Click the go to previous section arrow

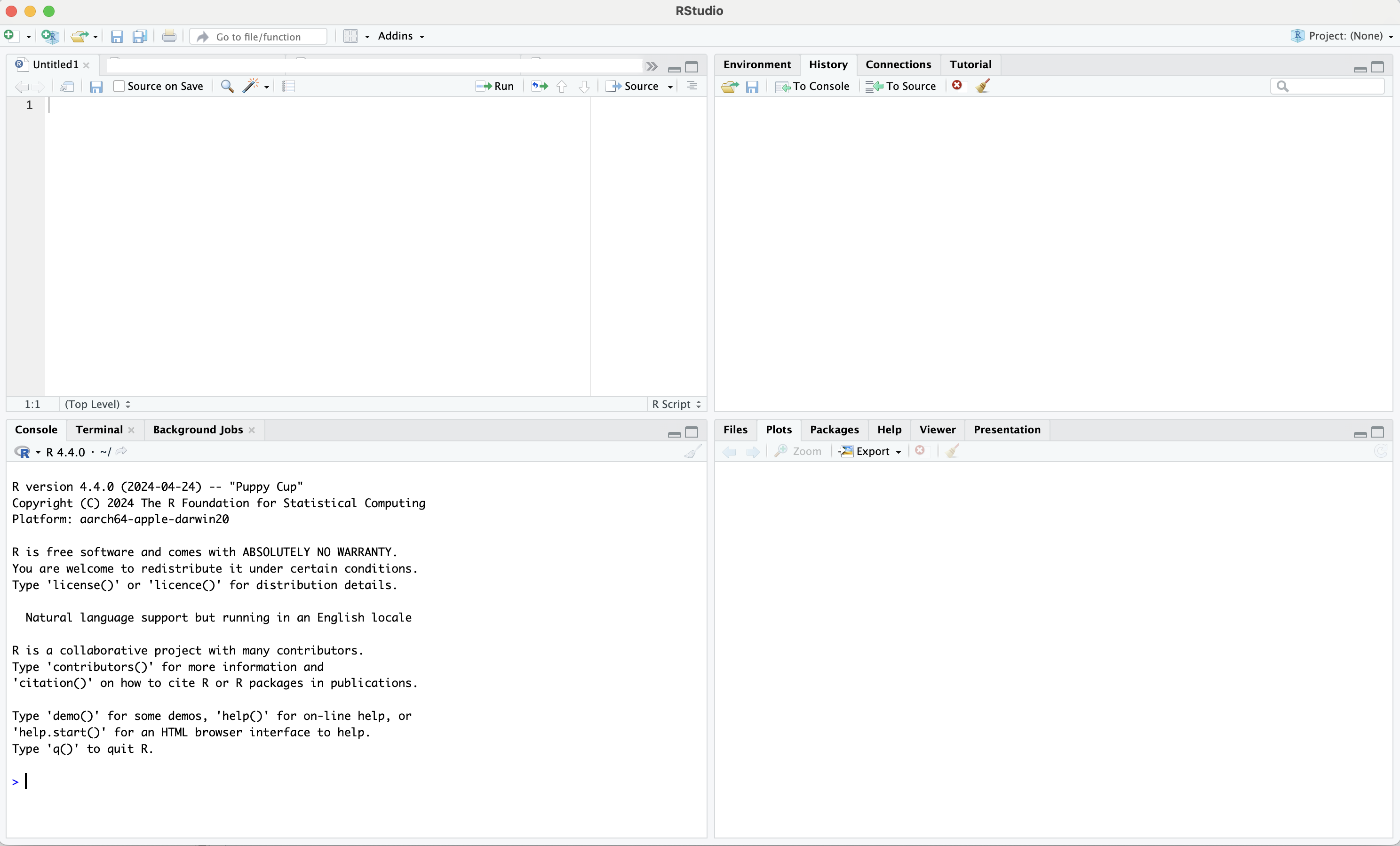562,87
